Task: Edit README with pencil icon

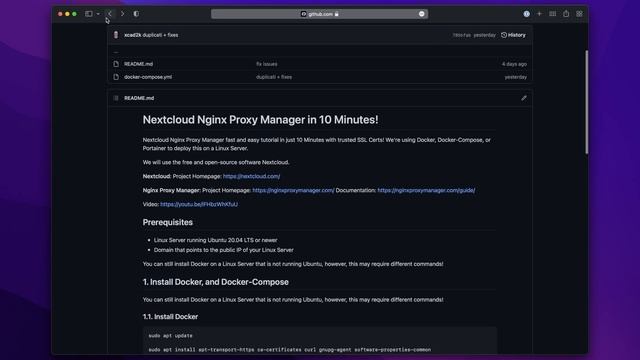Action: pos(524,98)
